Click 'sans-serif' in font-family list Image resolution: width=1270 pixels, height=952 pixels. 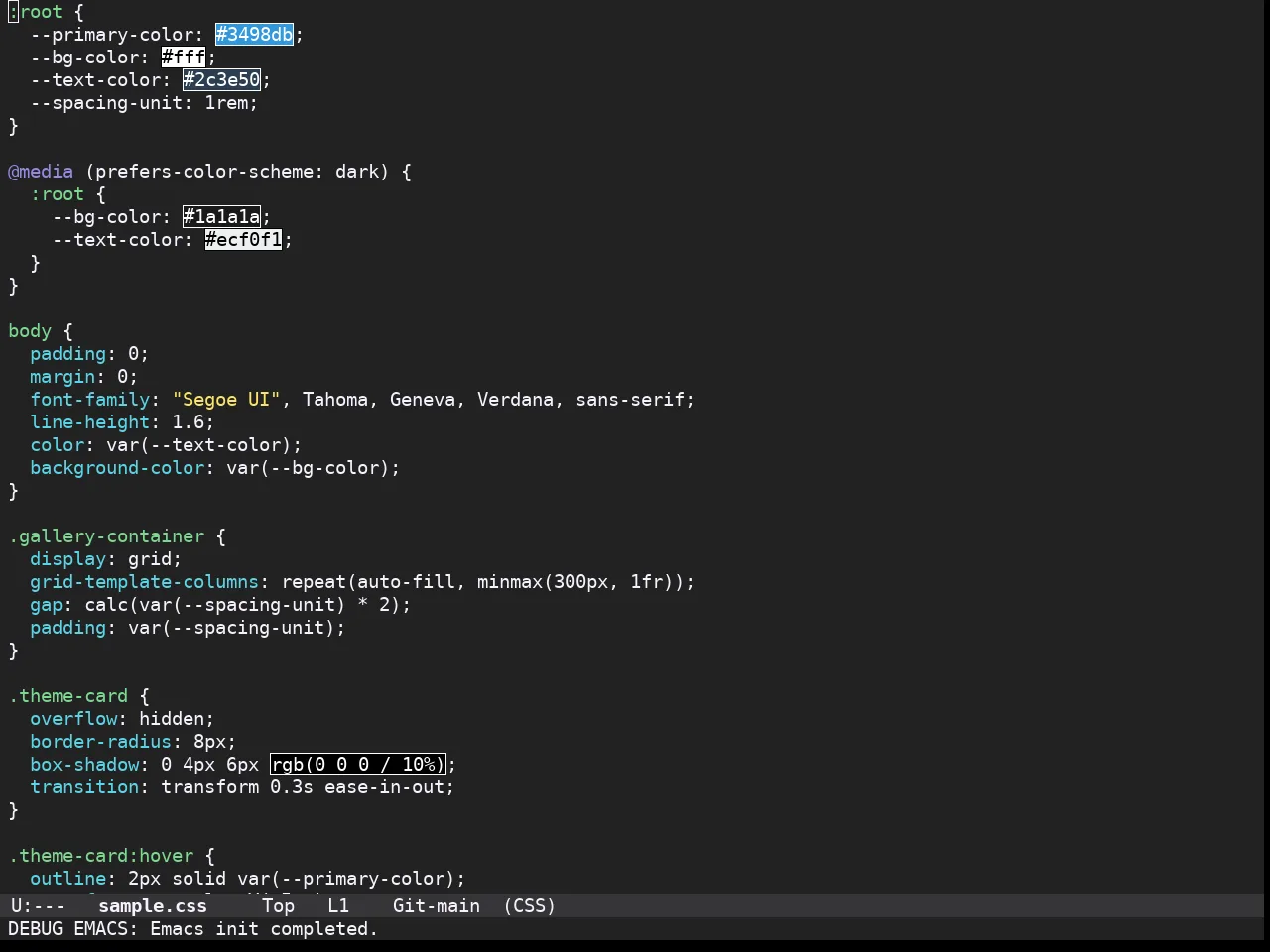(x=630, y=400)
